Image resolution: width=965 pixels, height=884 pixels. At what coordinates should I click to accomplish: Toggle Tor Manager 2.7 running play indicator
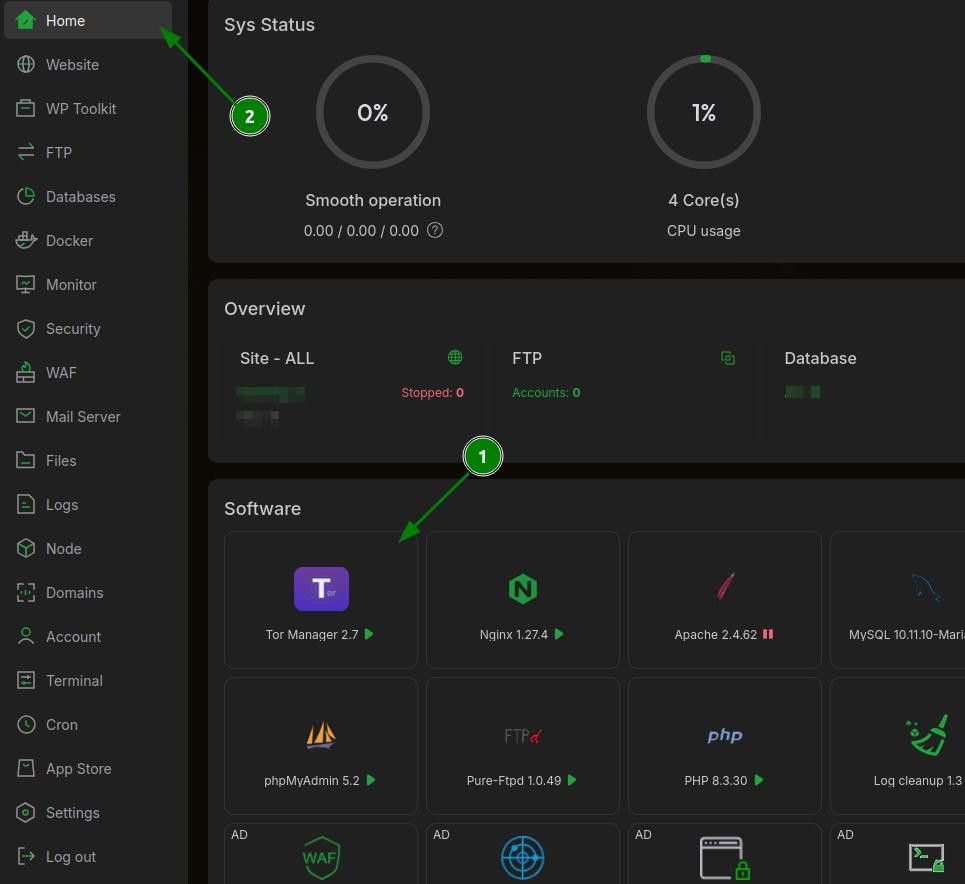tap(369, 634)
